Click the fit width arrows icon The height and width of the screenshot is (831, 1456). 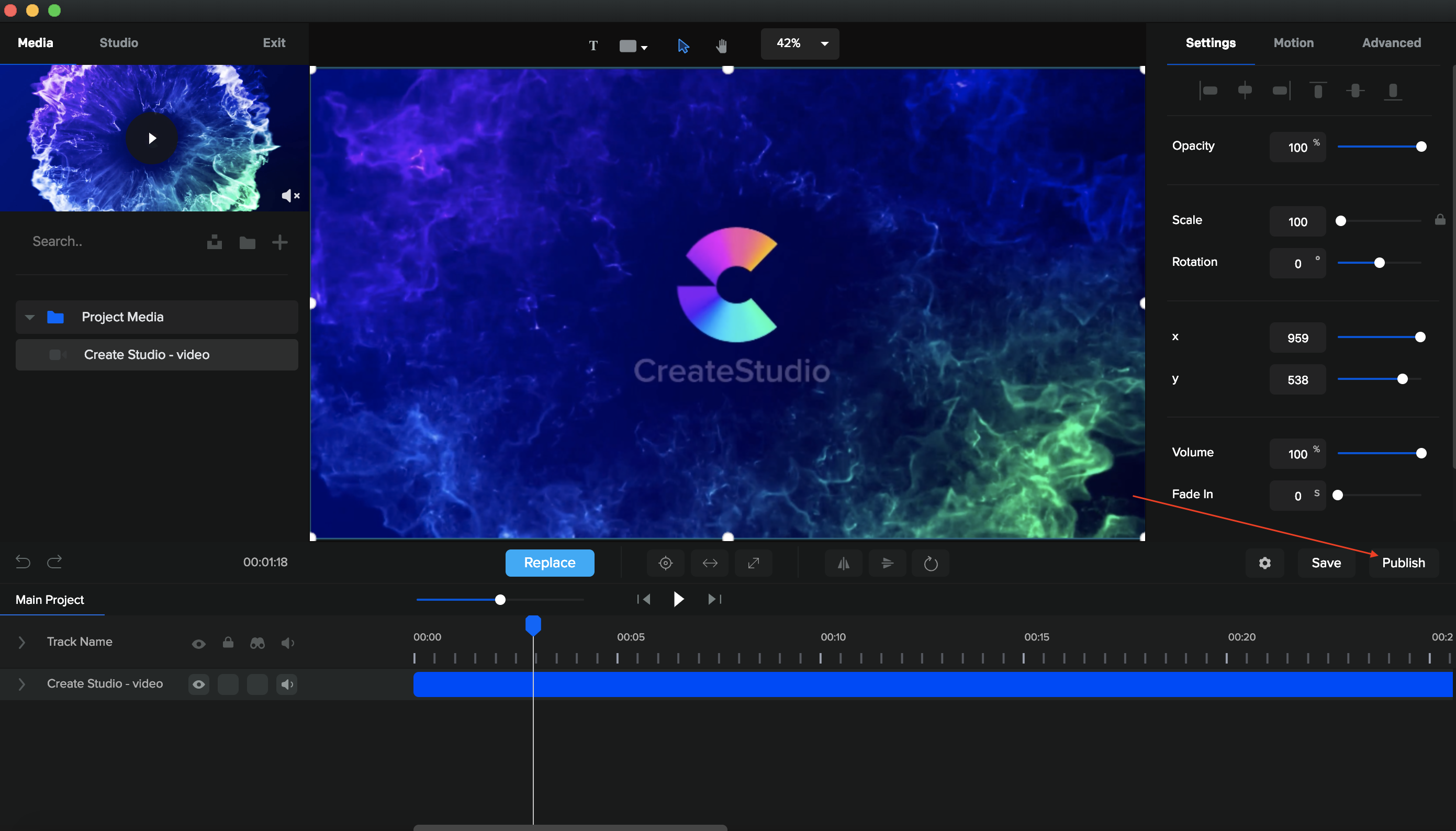tap(710, 563)
